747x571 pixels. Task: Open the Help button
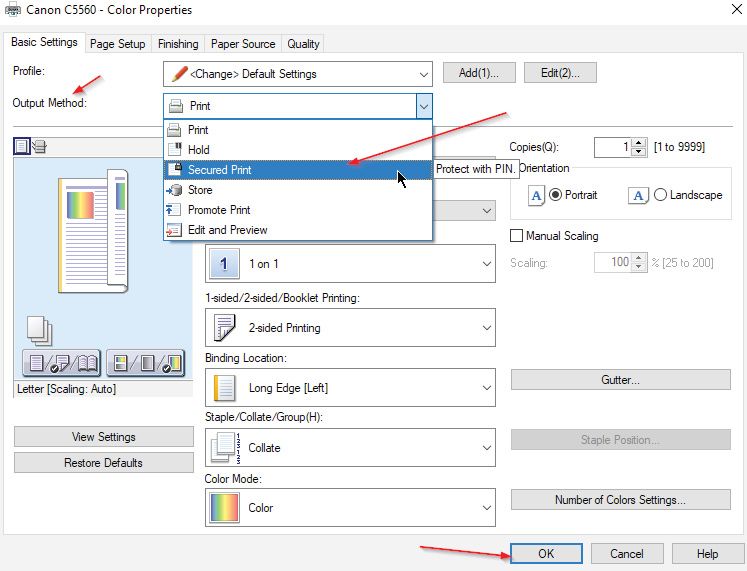pos(707,553)
